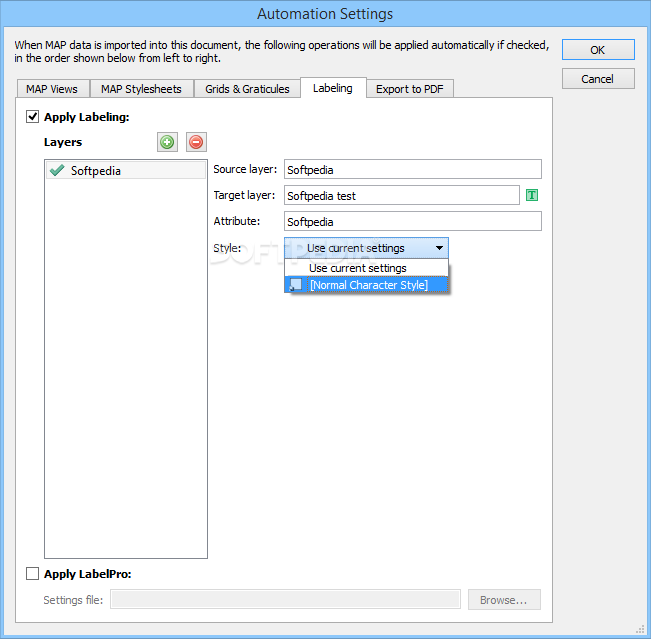Click the Settings file text field

coord(285,600)
